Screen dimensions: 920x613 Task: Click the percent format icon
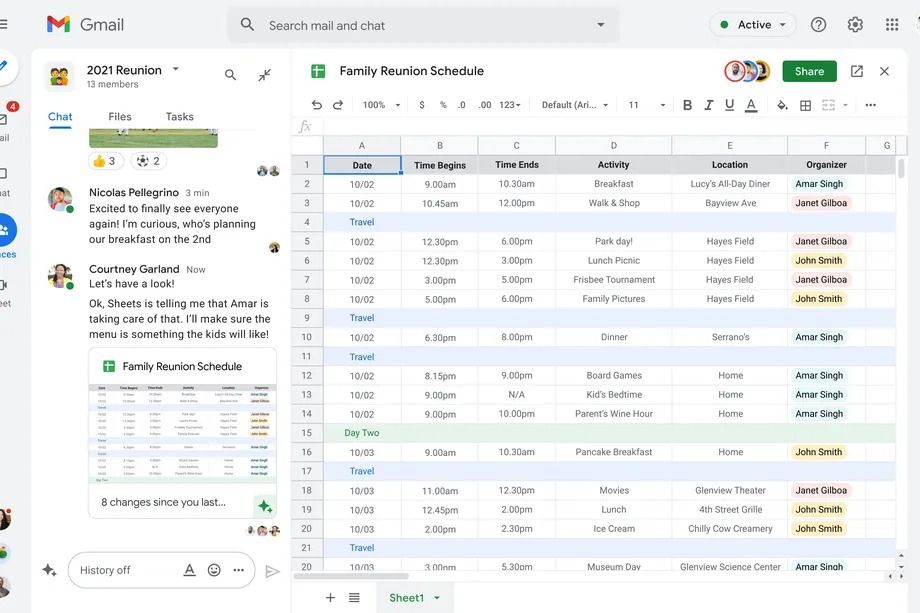(x=443, y=104)
